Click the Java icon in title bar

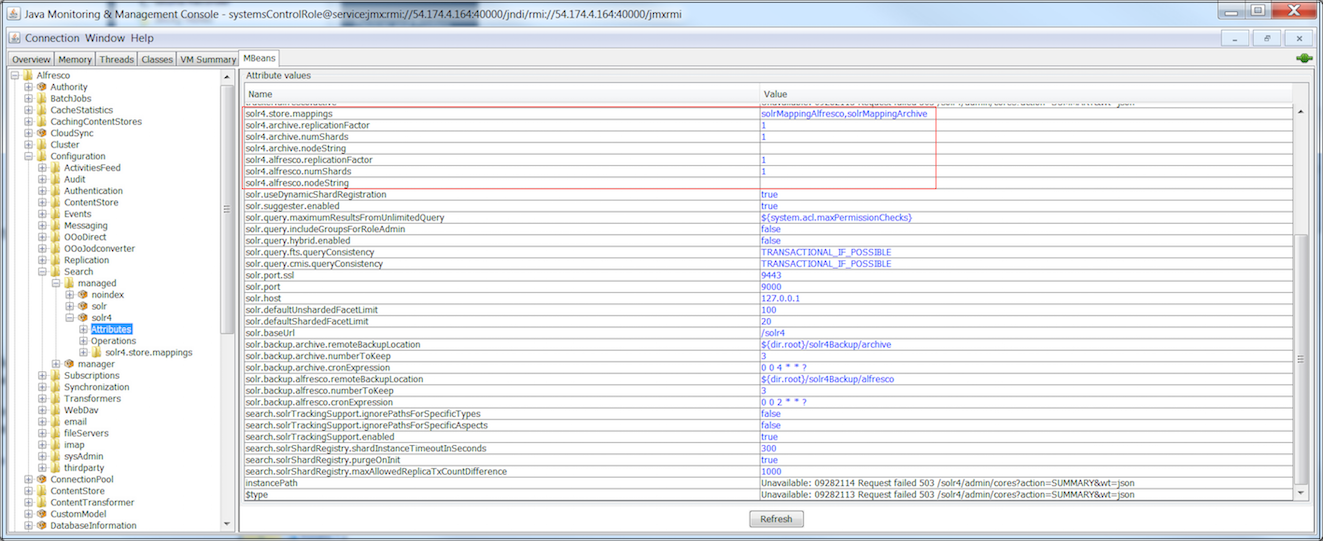click(x=13, y=11)
